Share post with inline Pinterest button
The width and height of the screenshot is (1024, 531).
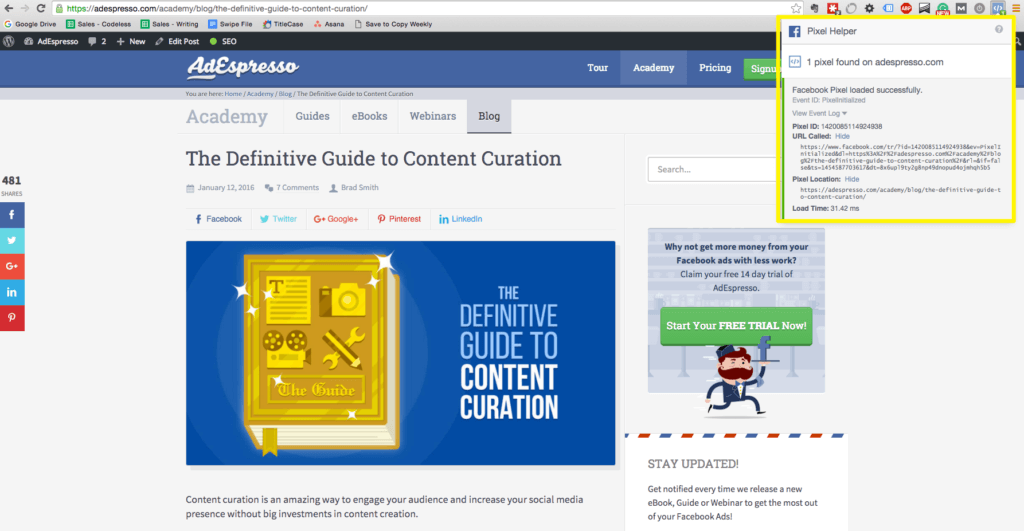pos(399,219)
